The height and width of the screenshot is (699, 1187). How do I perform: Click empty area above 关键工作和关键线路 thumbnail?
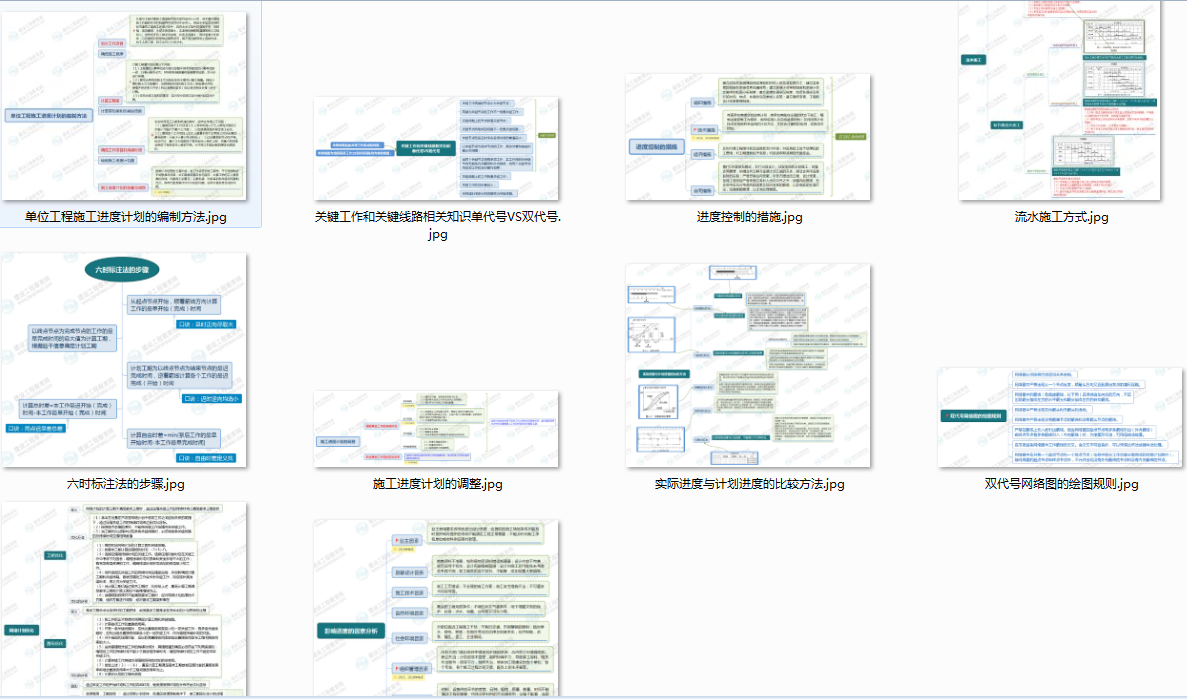[x=437, y=50]
